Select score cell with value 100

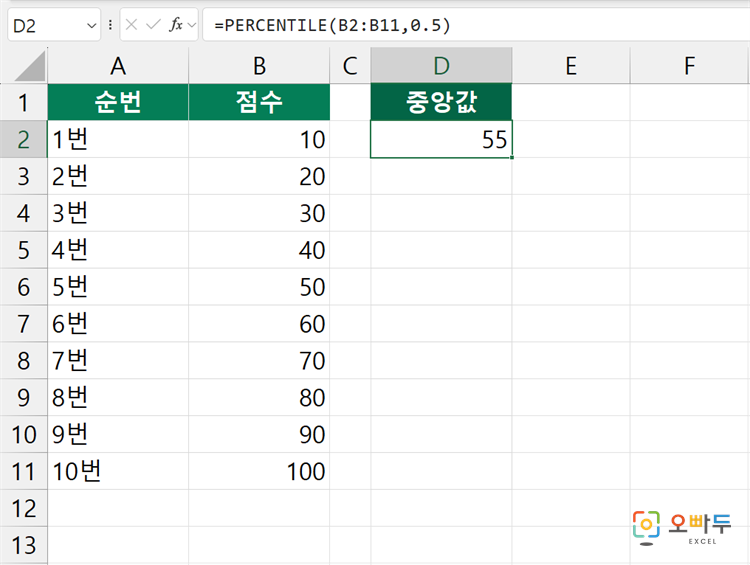coord(259,471)
